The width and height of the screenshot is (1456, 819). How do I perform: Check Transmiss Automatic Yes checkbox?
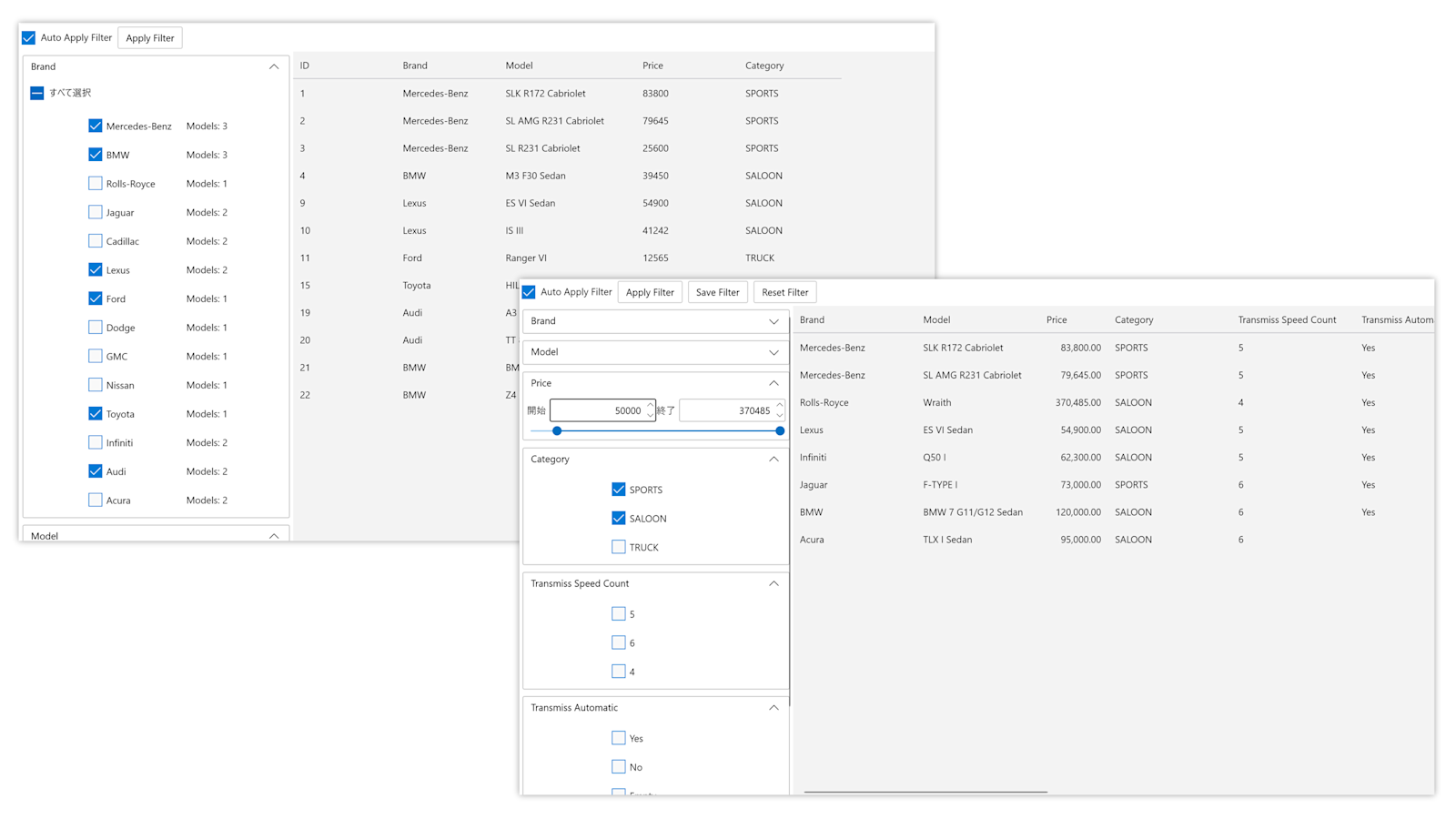pos(619,738)
